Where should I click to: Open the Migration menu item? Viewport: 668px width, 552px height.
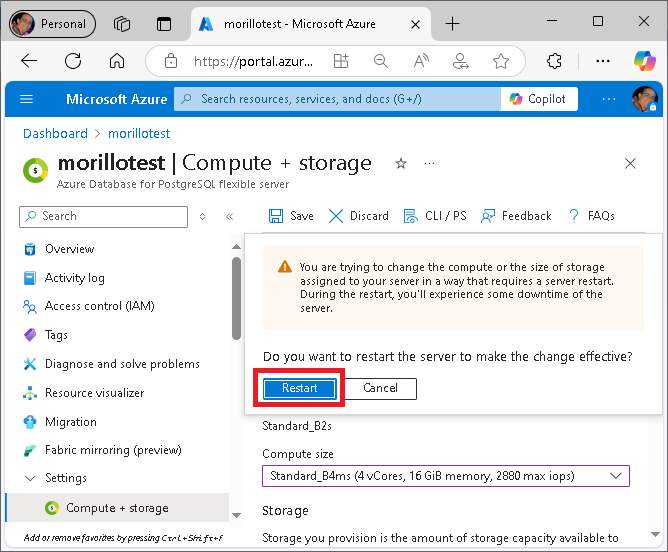point(71,422)
